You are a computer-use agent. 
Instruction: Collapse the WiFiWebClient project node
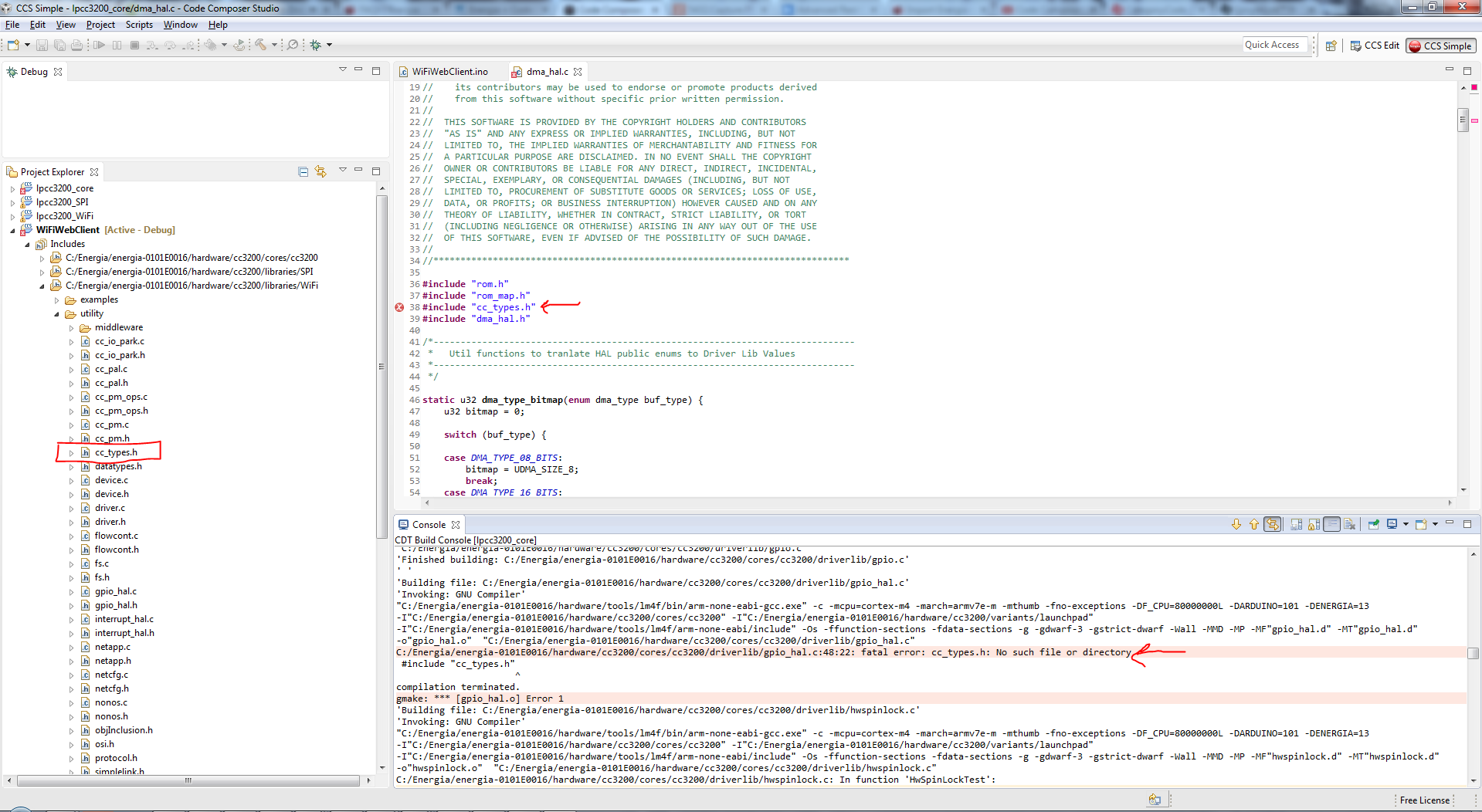click(12, 230)
